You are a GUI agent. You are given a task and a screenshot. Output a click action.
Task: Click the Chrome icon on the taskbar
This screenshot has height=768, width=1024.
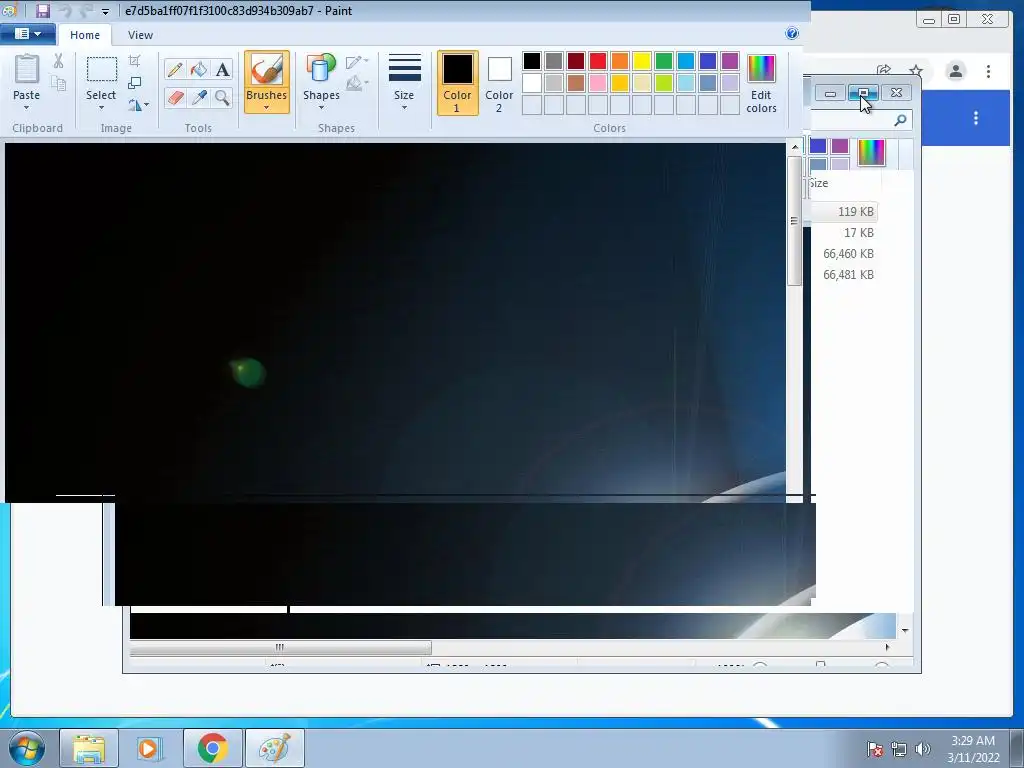[x=212, y=748]
